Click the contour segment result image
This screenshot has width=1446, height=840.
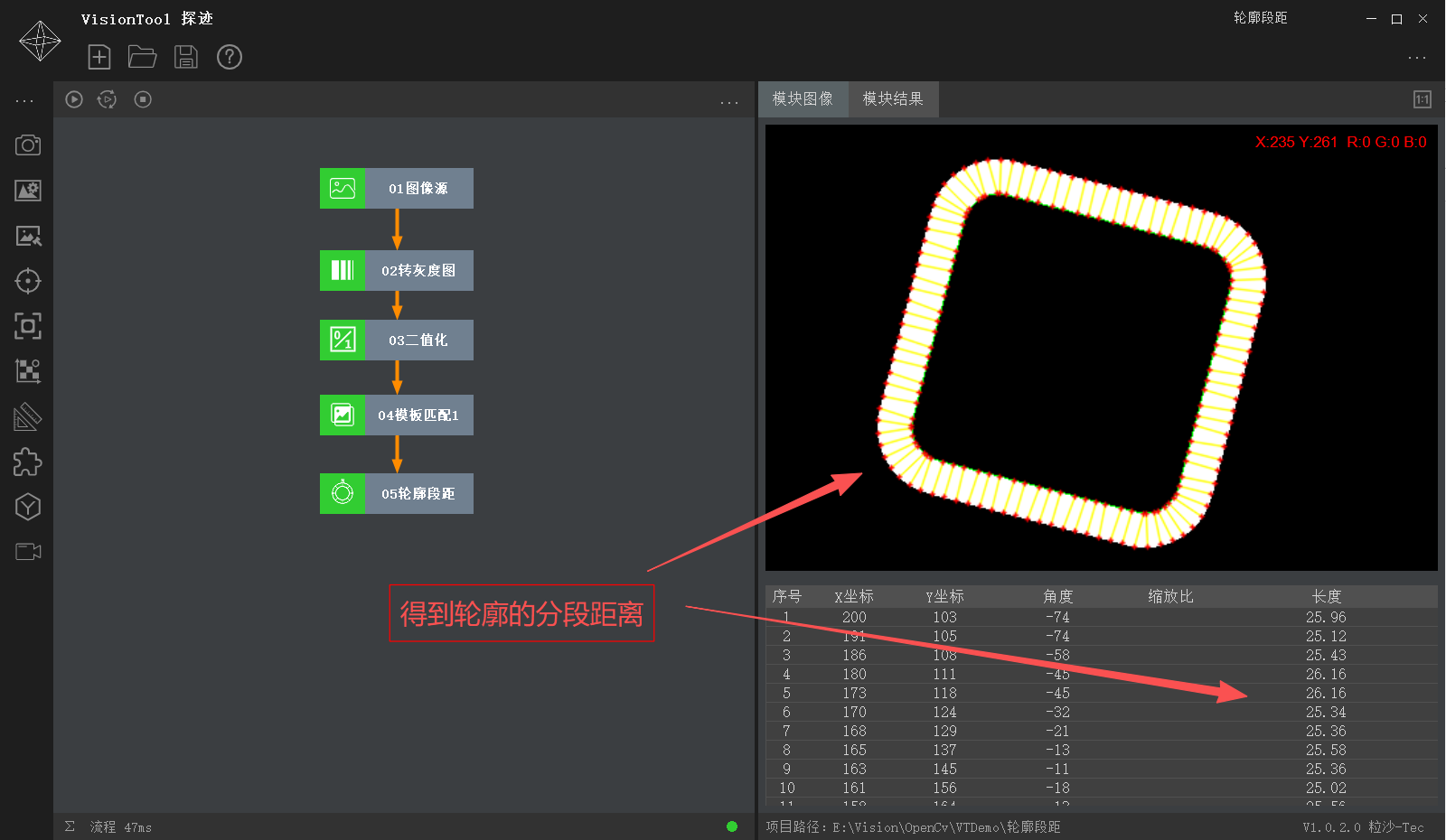[1102, 348]
